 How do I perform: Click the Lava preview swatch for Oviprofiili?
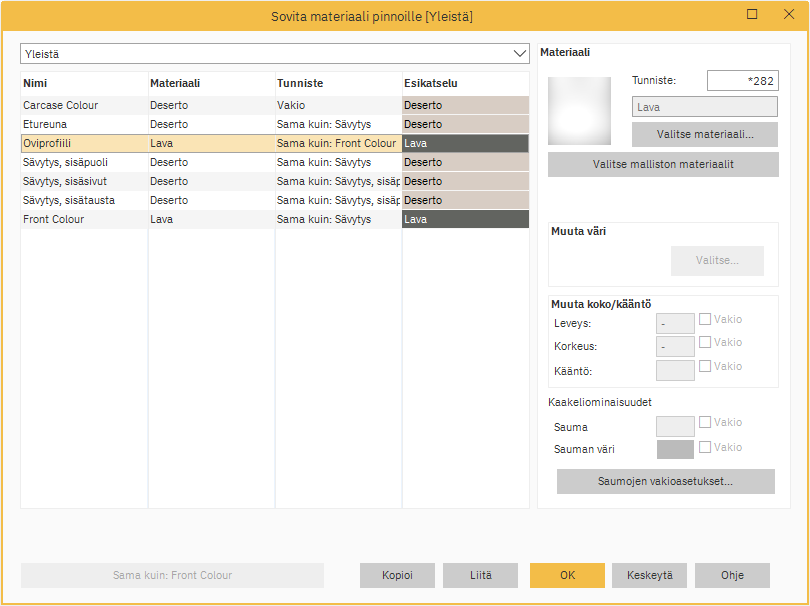[x=465, y=143]
